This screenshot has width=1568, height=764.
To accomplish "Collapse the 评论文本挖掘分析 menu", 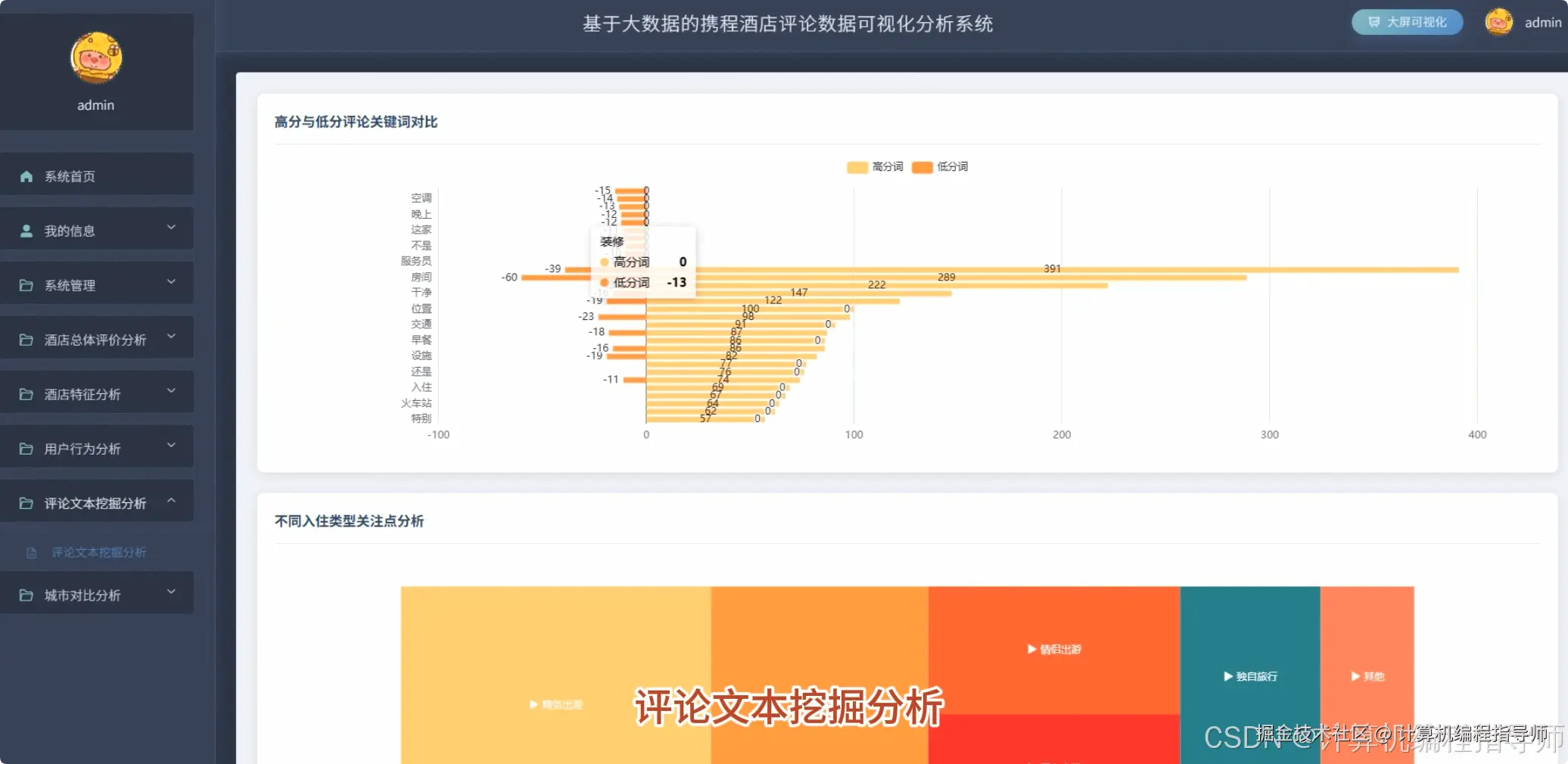I will pos(172,500).
